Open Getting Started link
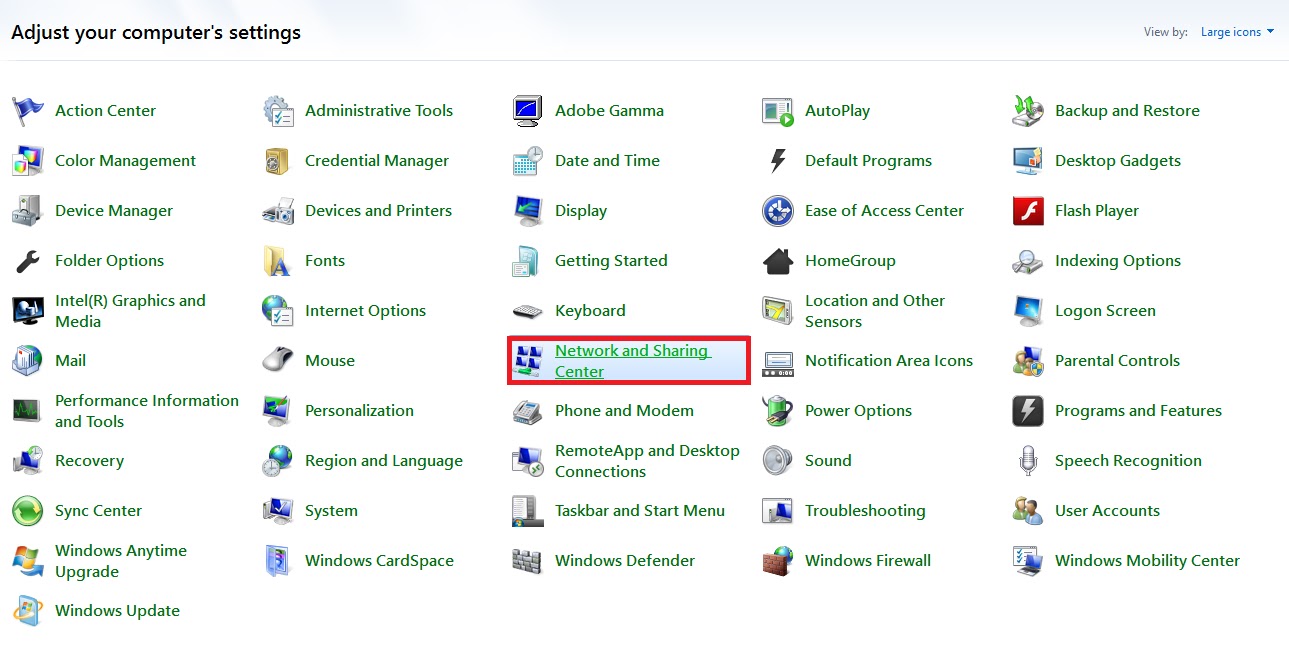Image resolution: width=1289 pixels, height=649 pixels. pos(611,261)
